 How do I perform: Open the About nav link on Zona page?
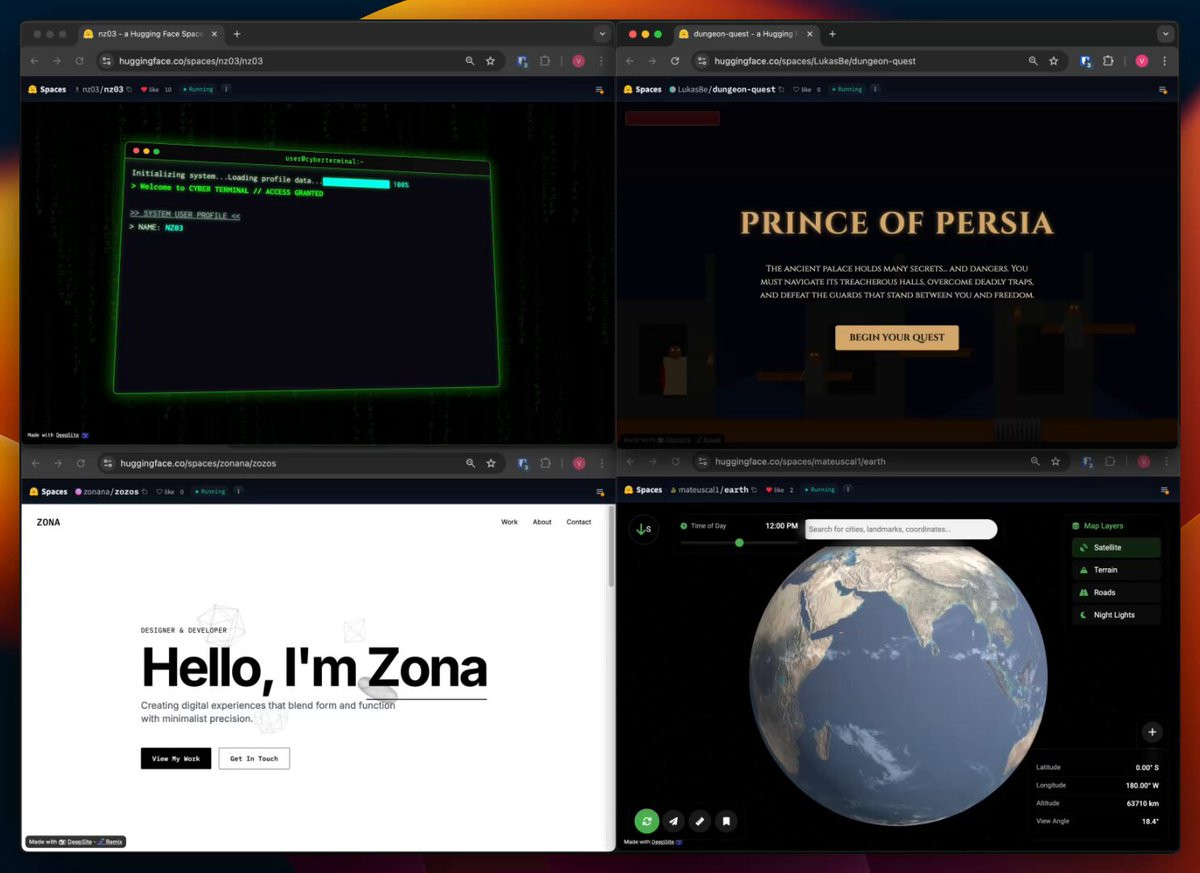tap(542, 522)
